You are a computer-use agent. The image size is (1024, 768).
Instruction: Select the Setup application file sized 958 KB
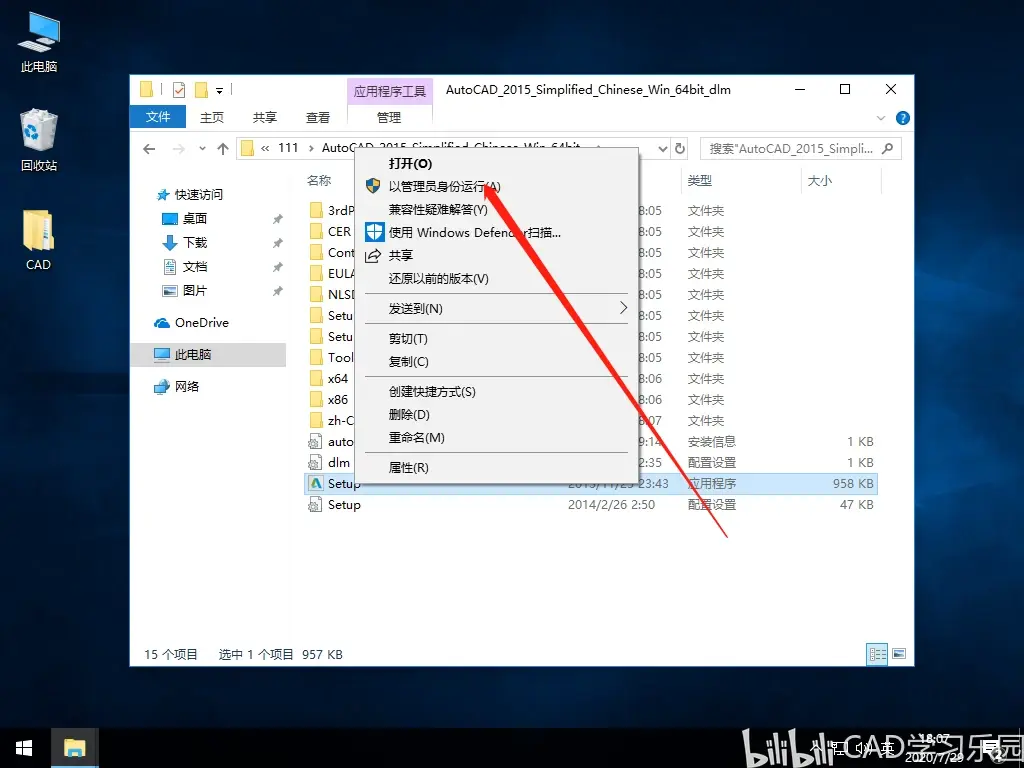point(591,484)
